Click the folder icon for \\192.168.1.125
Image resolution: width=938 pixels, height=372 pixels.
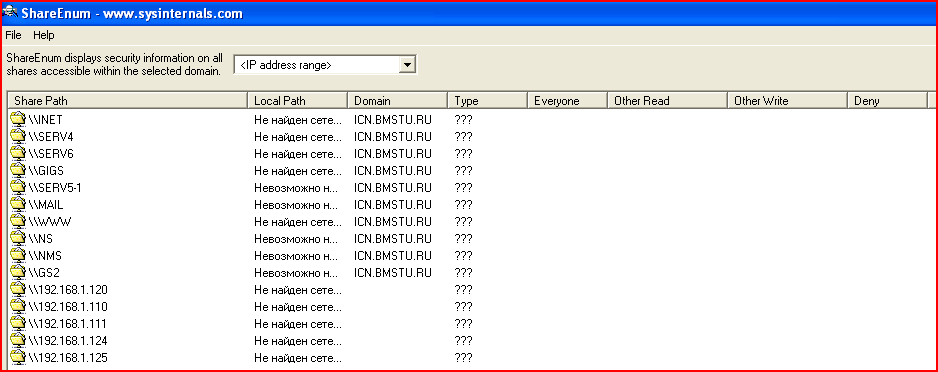click(x=19, y=358)
